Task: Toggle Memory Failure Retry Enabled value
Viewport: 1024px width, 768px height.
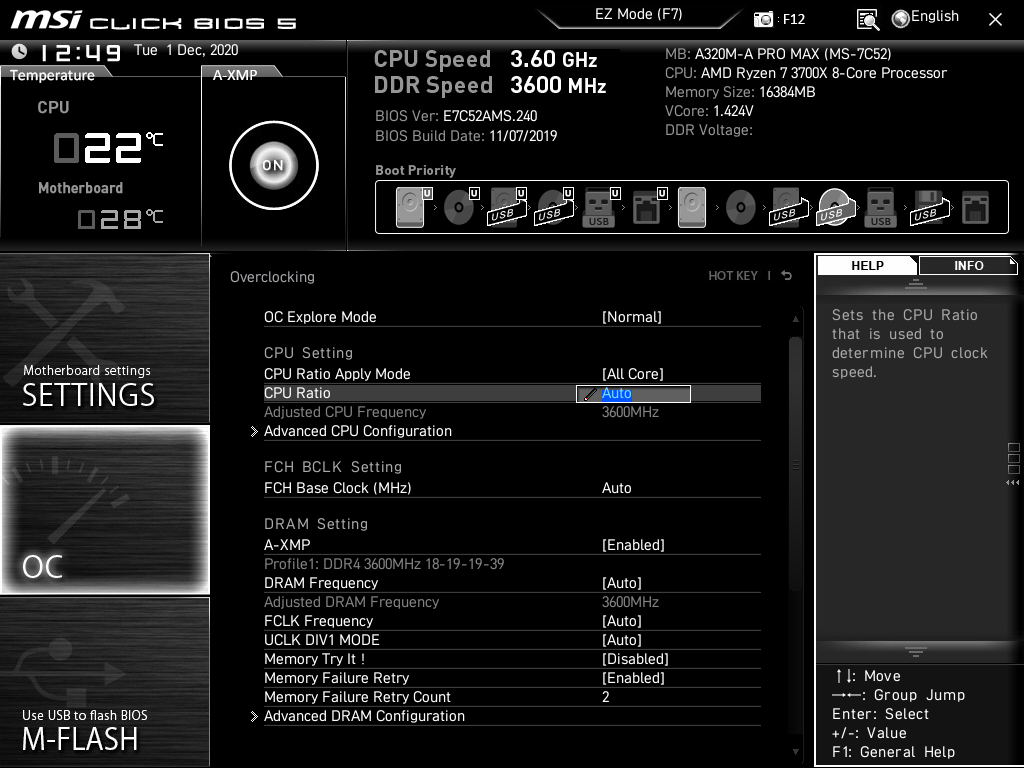Action: (x=633, y=678)
